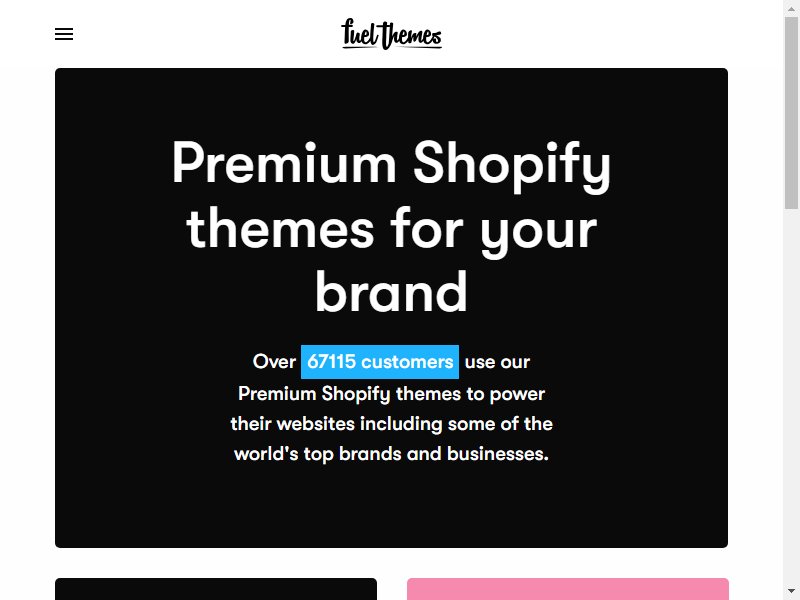This screenshot has height=600, width=800.
Task: Click the highlighted "67115 customers" text
Action: coord(380,362)
